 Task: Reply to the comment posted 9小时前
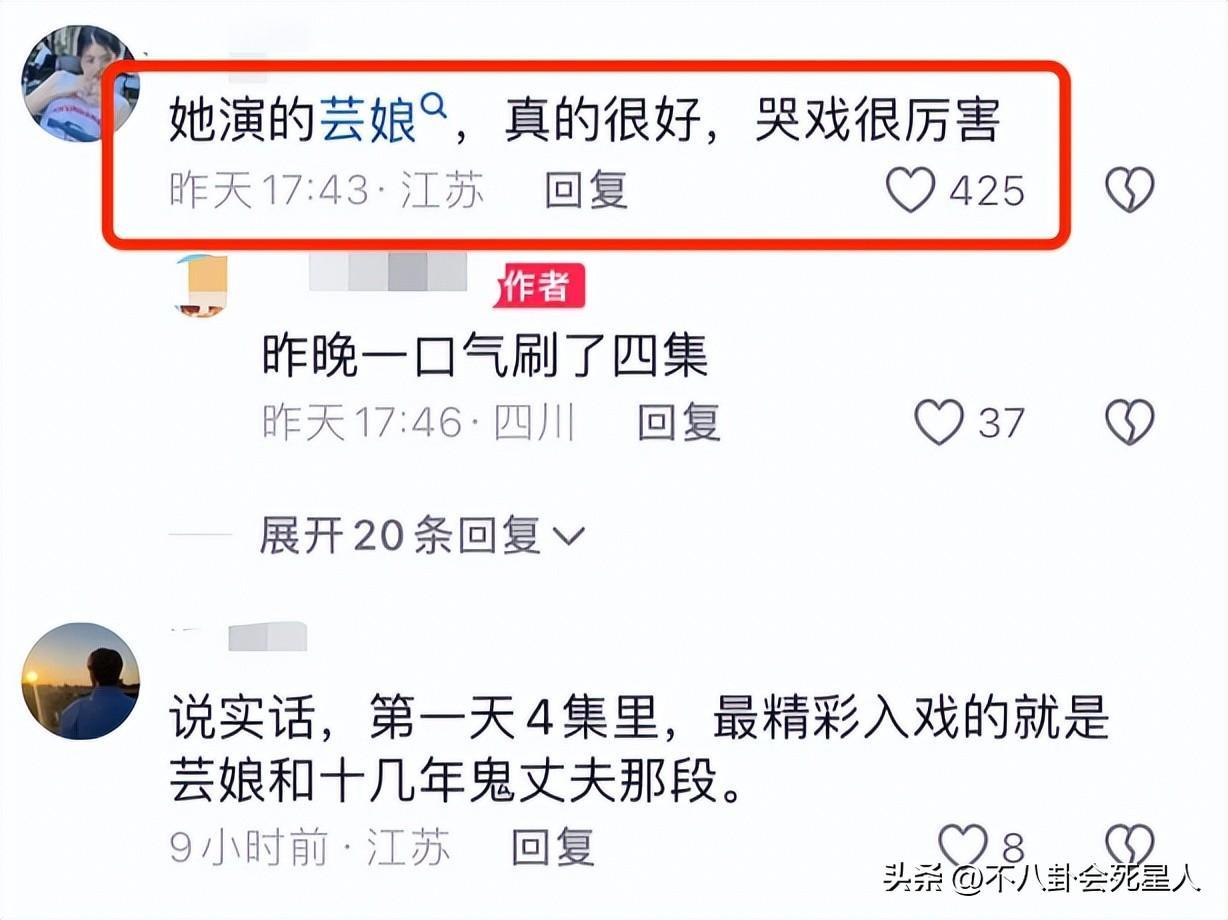553,847
